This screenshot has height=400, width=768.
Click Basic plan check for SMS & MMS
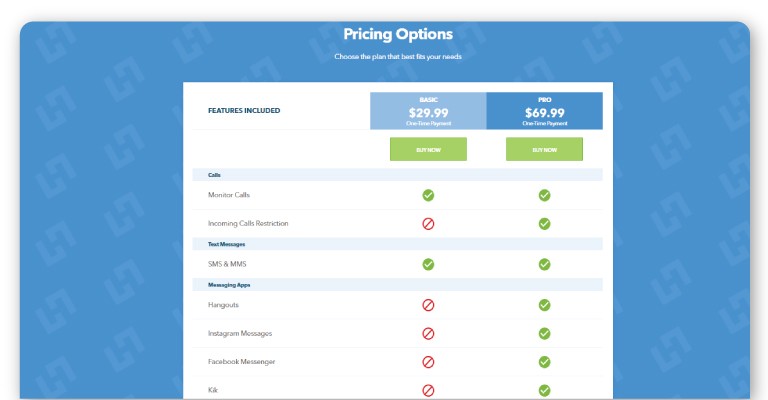tap(428, 264)
